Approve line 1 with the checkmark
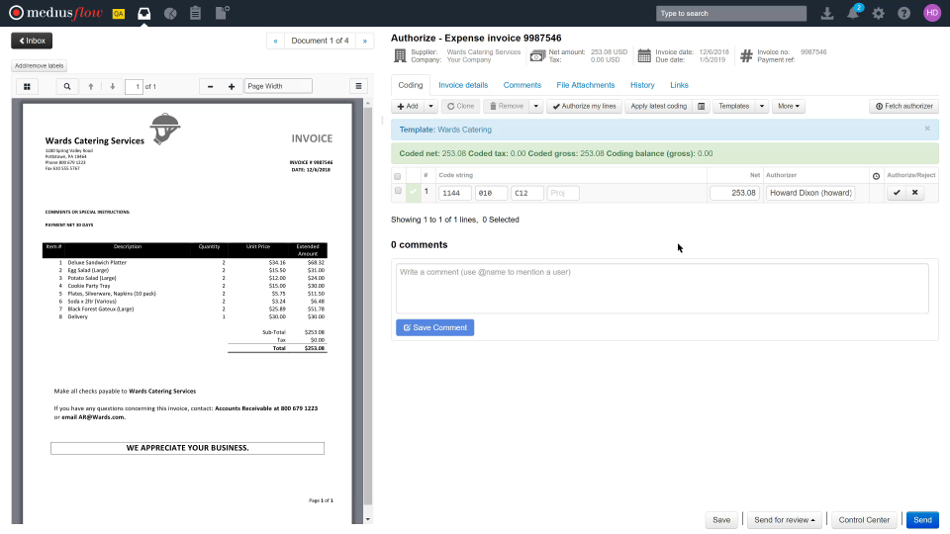950x534 pixels. (x=897, y=193)
